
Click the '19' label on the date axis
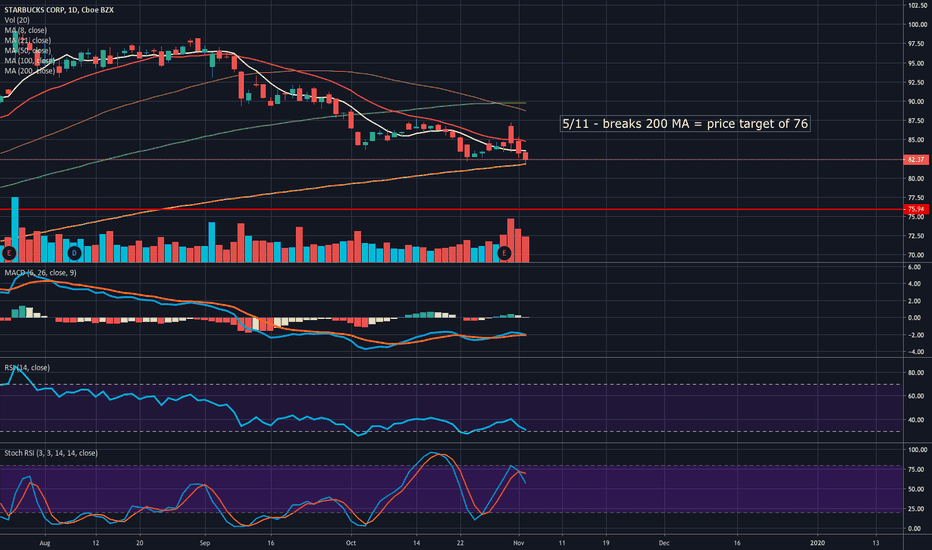coord(606,543)
